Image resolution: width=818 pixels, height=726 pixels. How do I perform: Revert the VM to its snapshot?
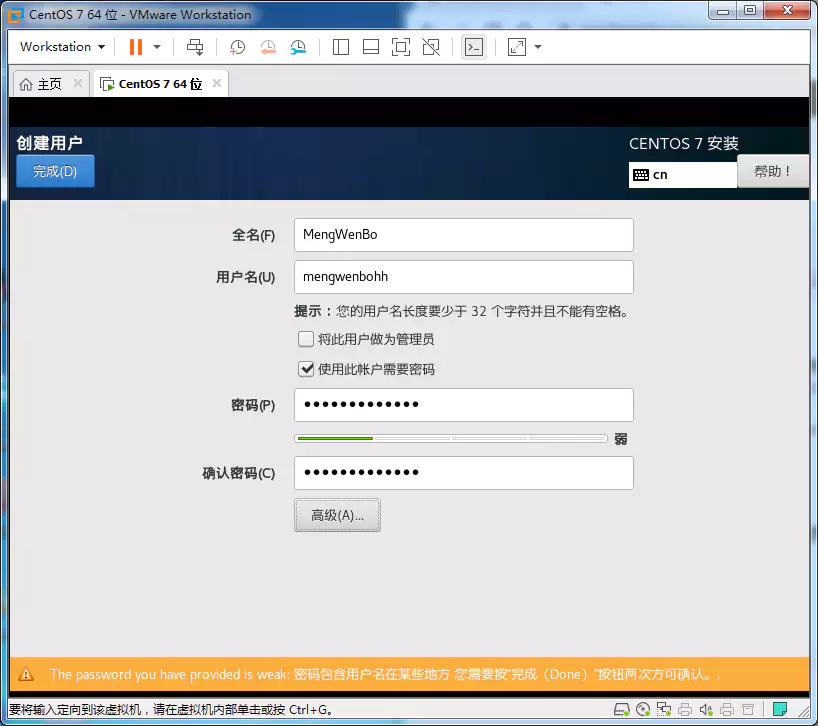pos(268,47)
